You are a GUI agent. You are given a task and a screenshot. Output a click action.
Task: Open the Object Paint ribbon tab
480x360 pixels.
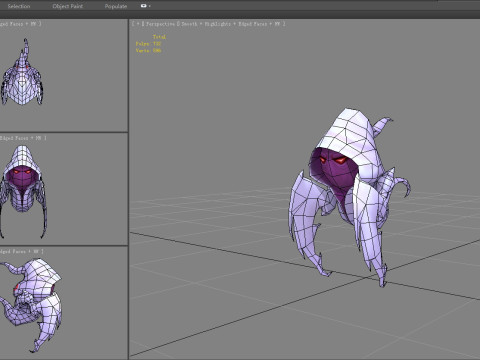68,6
